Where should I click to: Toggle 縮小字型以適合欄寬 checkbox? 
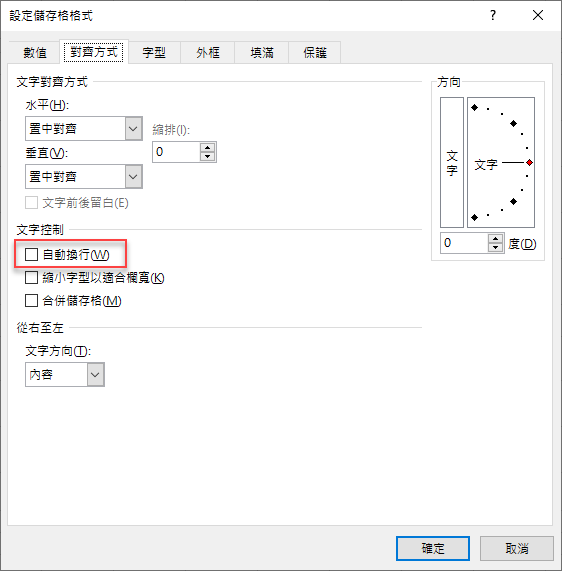pyautogui.click(x=31, y=278)
